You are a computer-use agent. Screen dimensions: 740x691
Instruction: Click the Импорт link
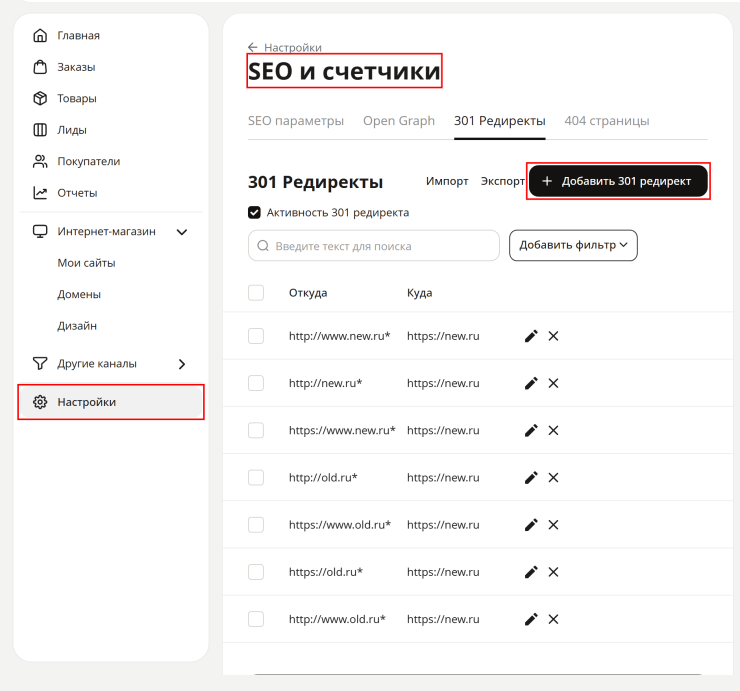click(x=447, y=181)
